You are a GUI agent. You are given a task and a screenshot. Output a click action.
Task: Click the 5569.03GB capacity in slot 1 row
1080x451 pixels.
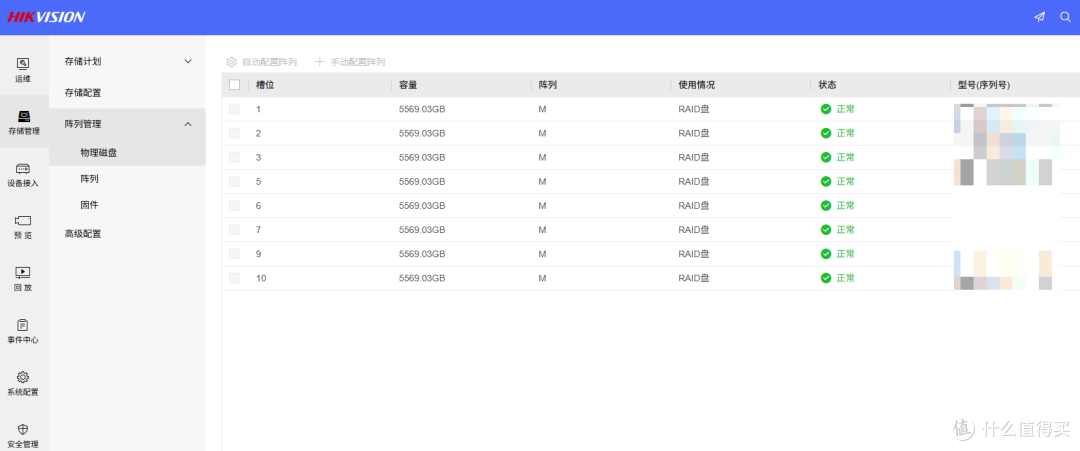(422, 109)
